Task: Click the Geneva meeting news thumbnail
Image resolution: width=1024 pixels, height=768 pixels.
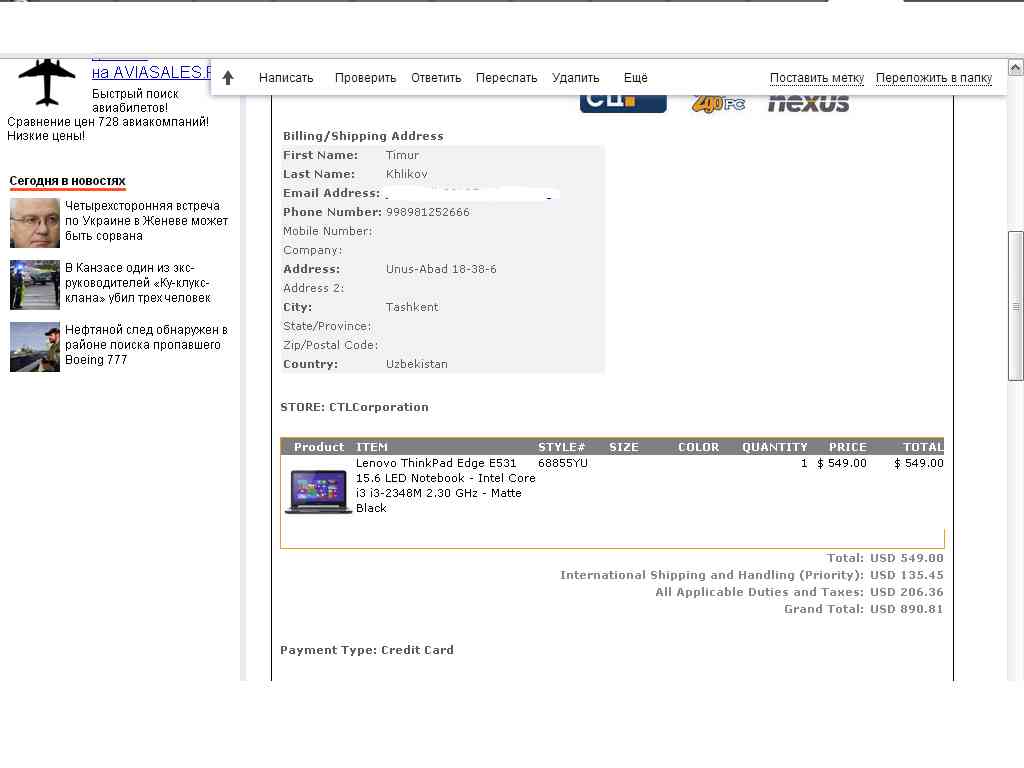Action: coord(35,223)
